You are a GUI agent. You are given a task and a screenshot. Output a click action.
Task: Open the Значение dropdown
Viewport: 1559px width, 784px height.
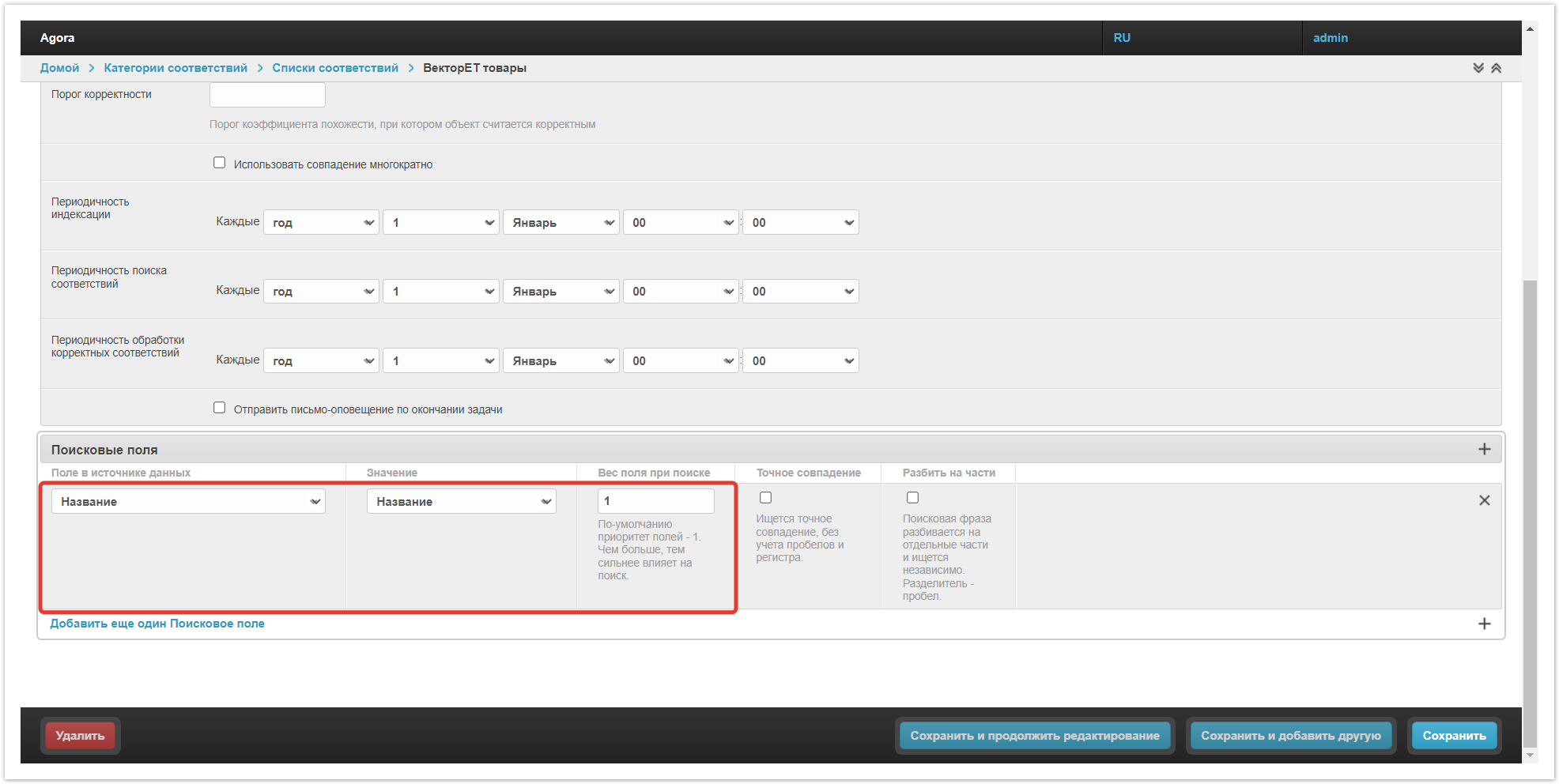[x=461, y=502]
